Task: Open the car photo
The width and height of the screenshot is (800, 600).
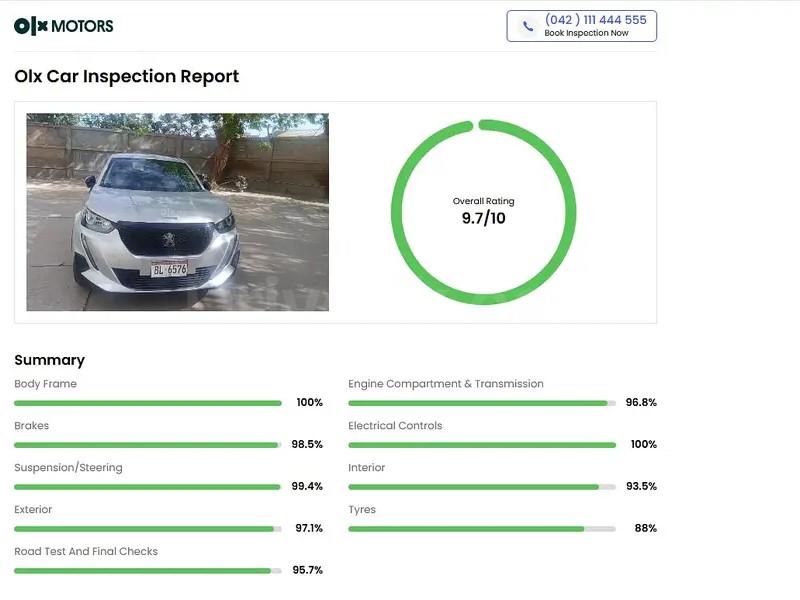Action: (x=176, y=212)
